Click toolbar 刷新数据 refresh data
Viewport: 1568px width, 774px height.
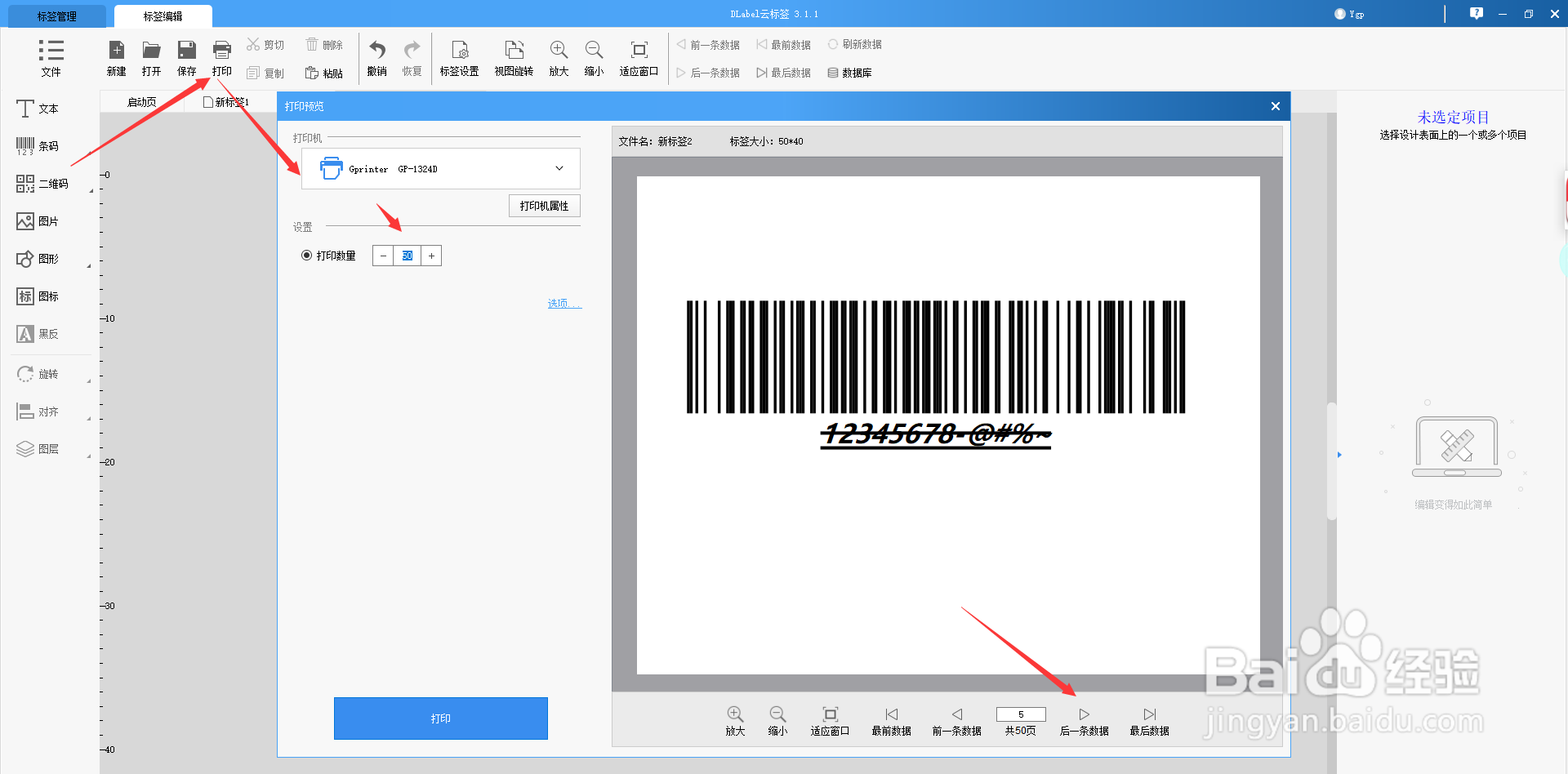click(855, 45)
